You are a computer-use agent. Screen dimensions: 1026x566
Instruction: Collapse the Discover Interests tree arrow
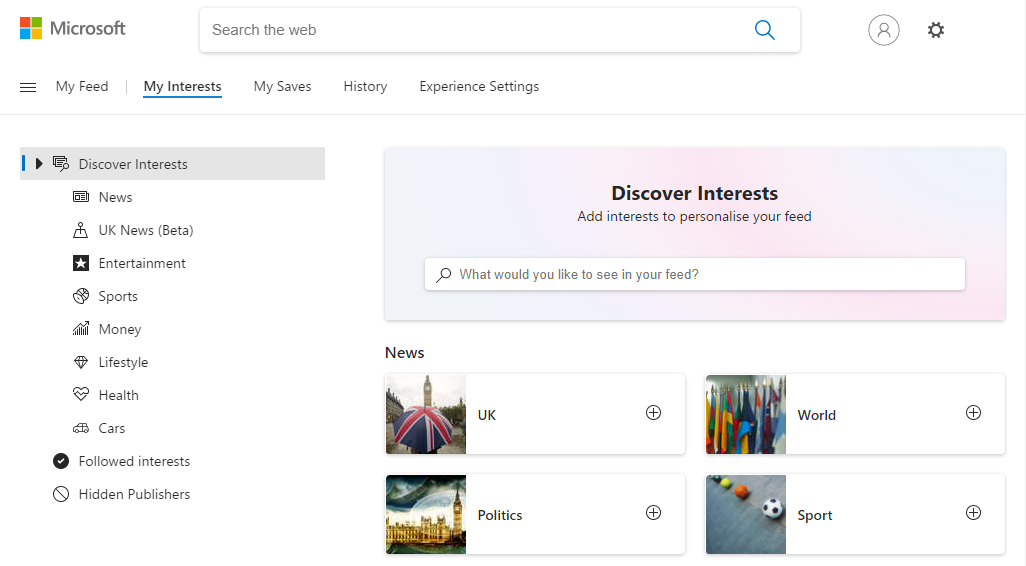pos(39,164)
